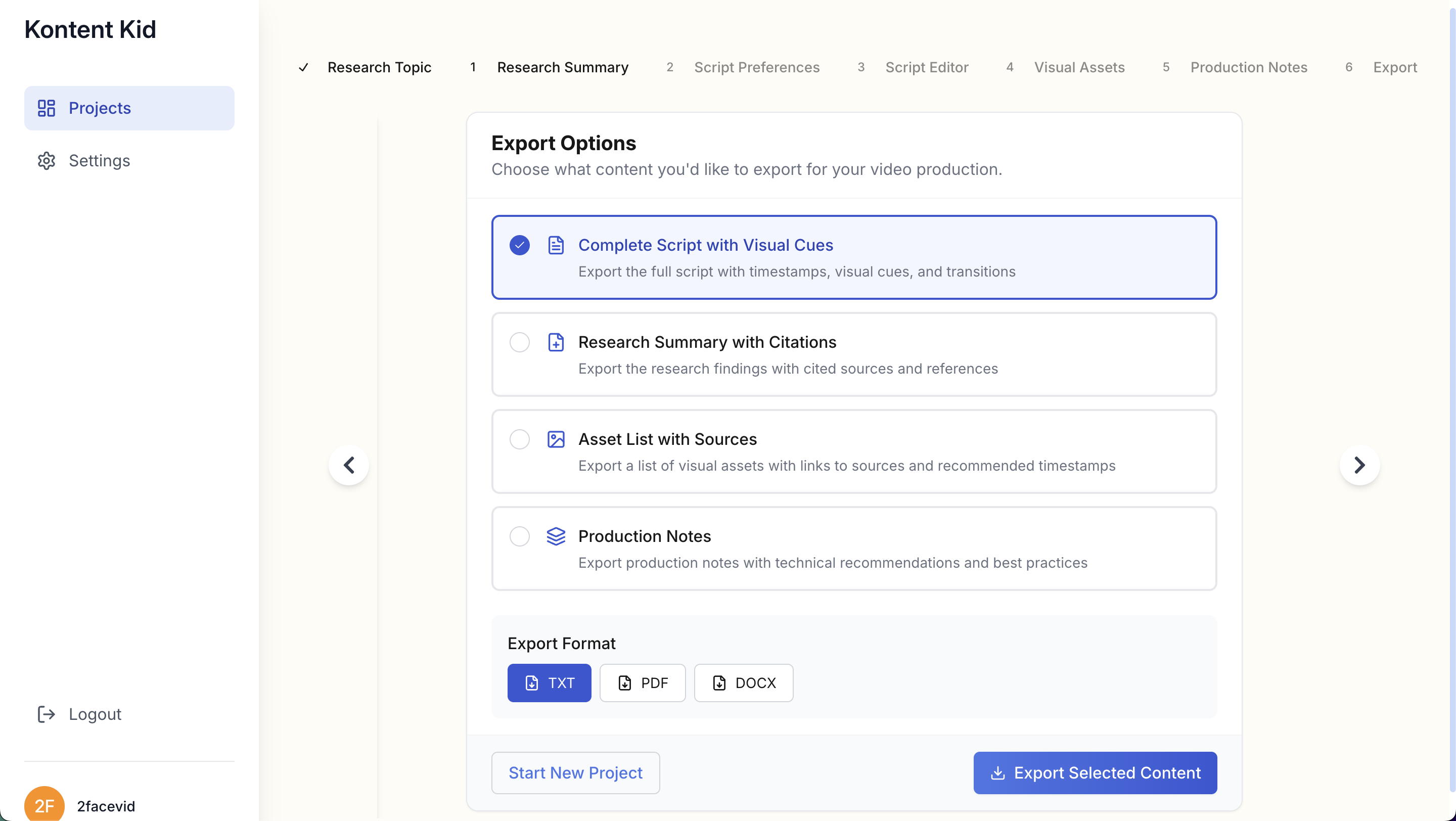Choose the PDF export format
The height and width of the screenshot is (821, 1456).
[x=642, y=682]
